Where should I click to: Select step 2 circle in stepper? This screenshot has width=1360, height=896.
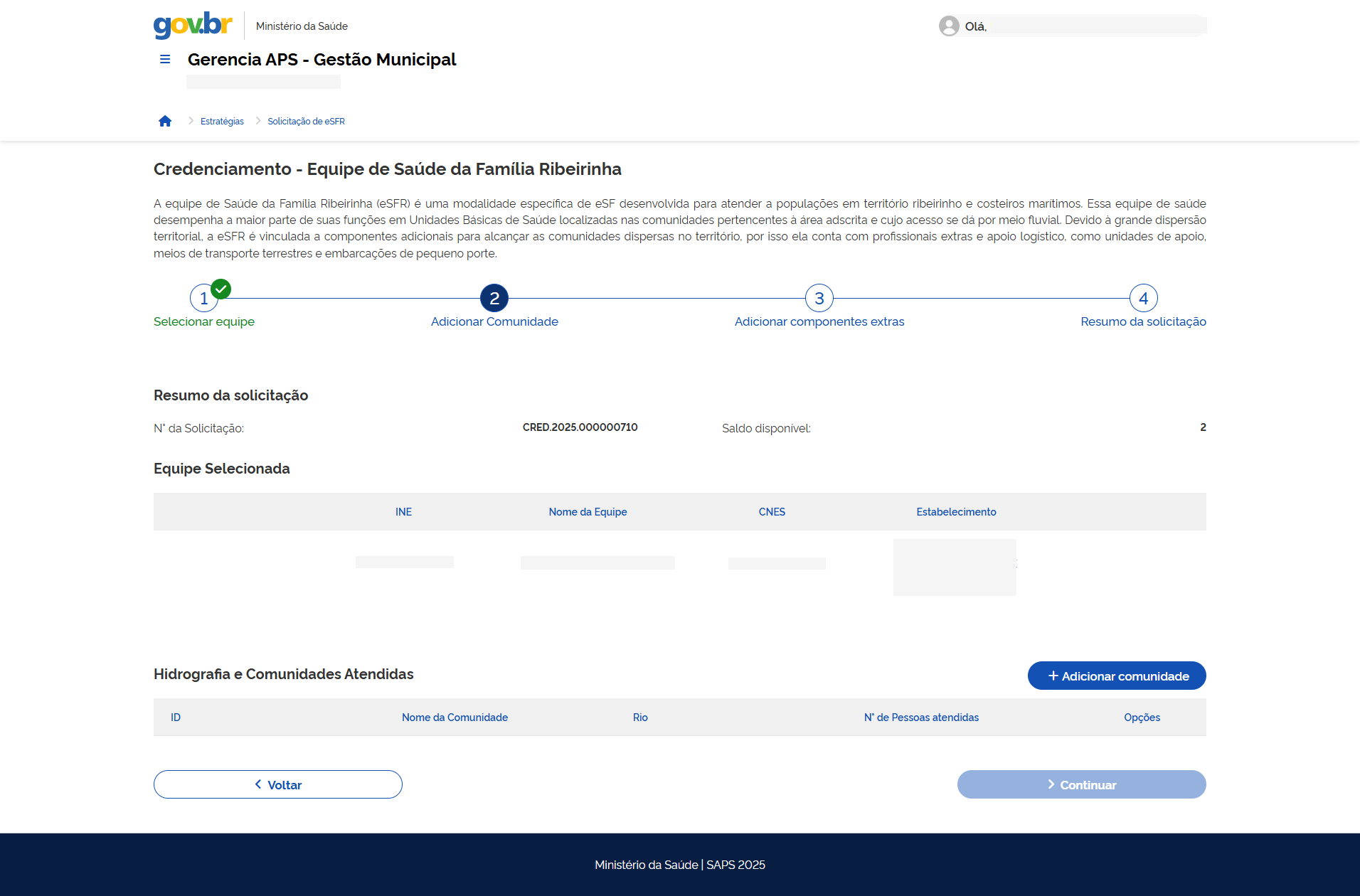tap(494, 299)
